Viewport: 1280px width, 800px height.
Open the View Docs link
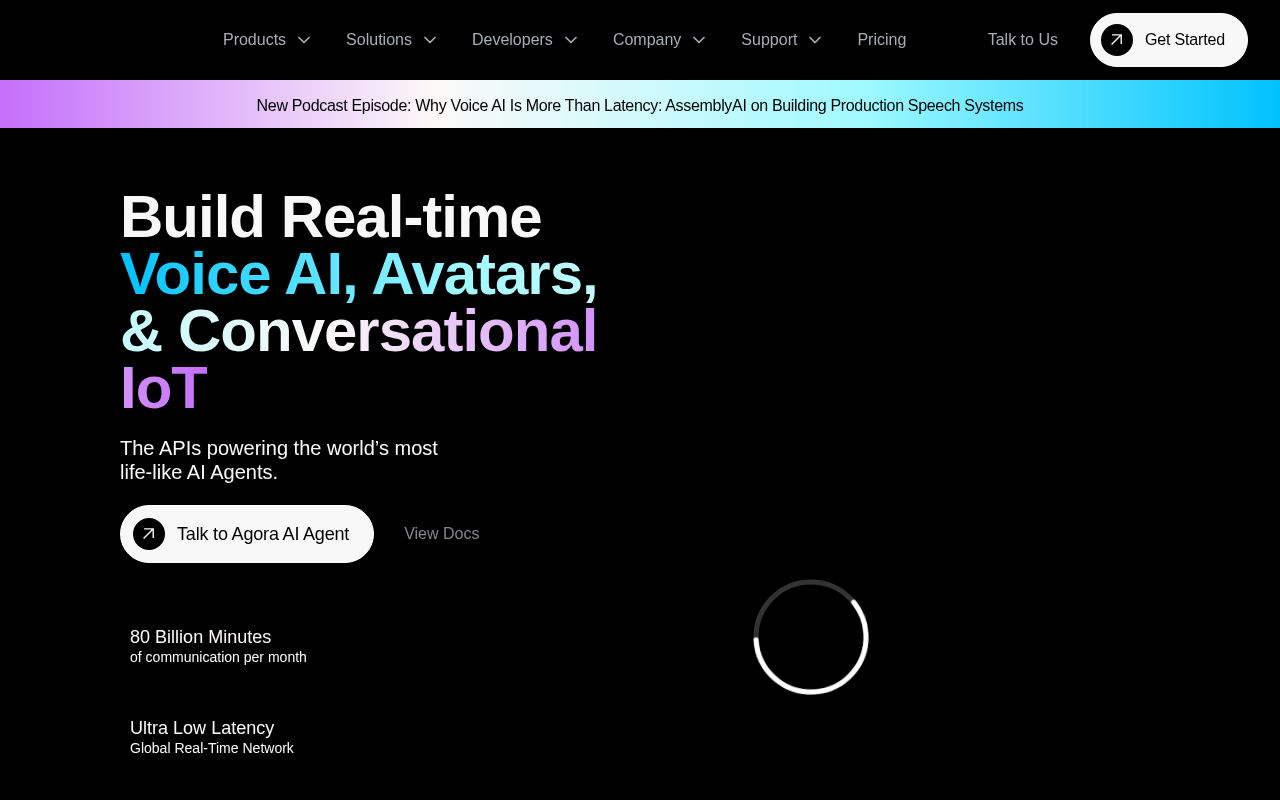click(442, 534)
